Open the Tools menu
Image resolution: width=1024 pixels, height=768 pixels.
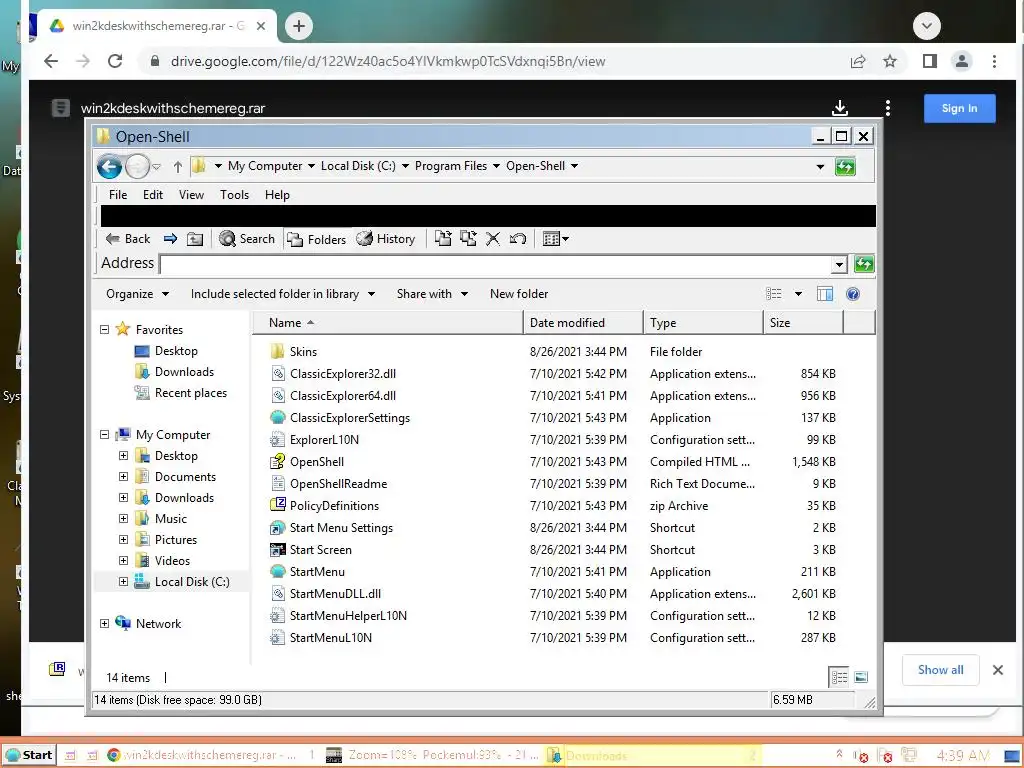(x=234, y=195)
